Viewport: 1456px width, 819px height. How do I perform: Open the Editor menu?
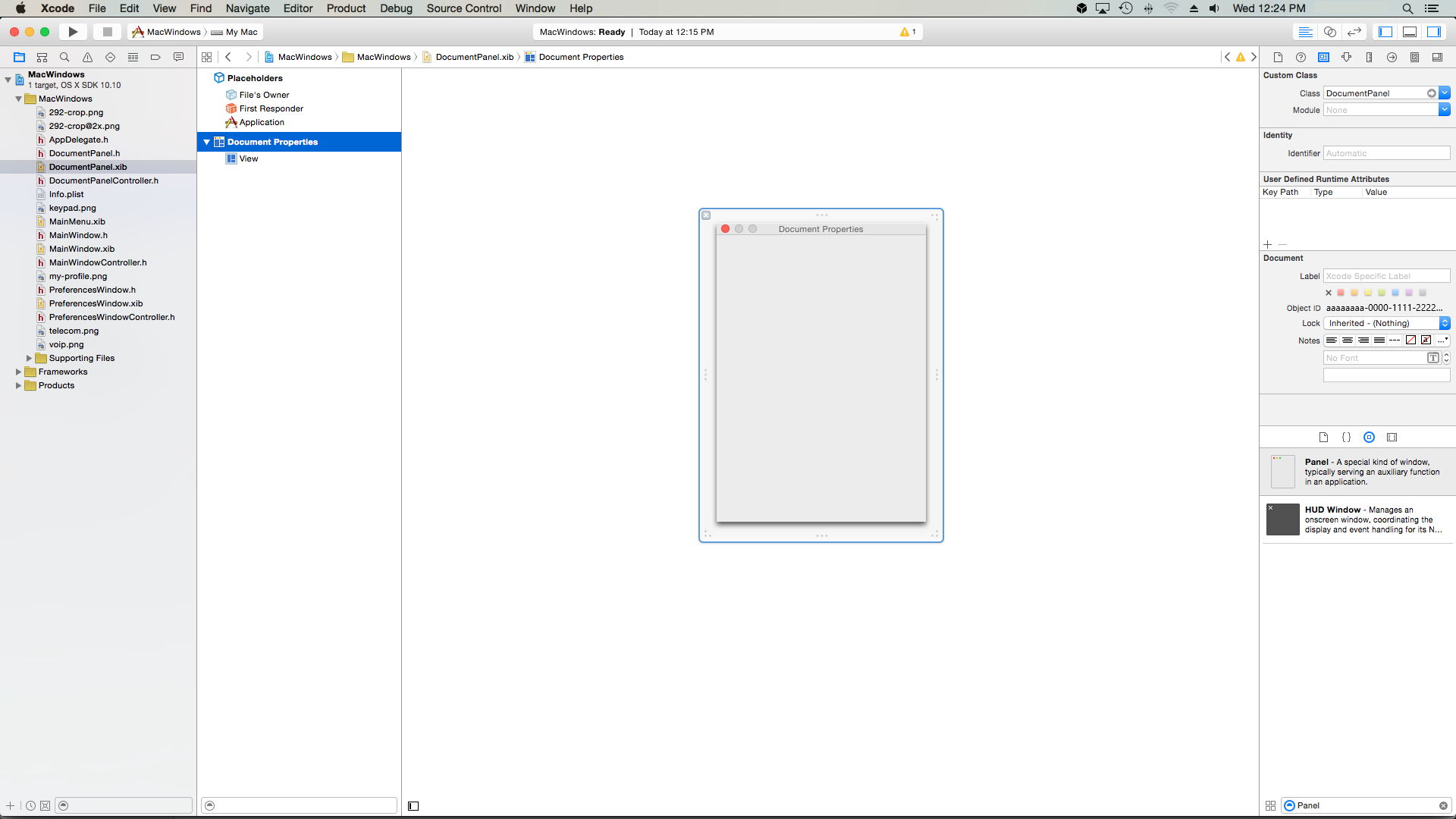[x=297, y=8]
